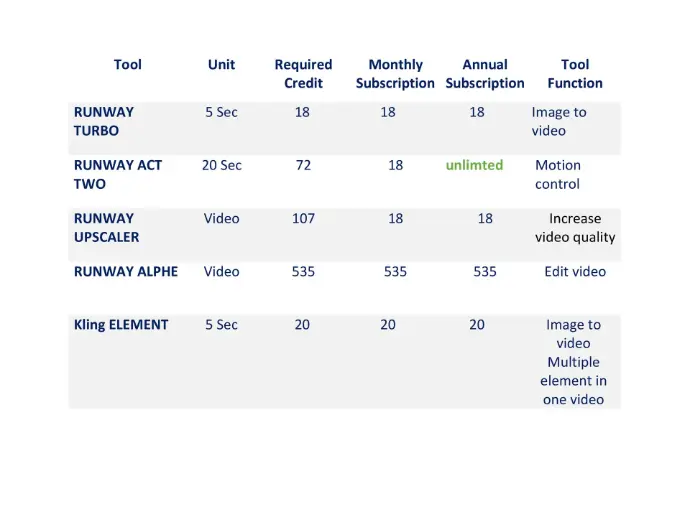Click the required credit value 107

point(303,218)
